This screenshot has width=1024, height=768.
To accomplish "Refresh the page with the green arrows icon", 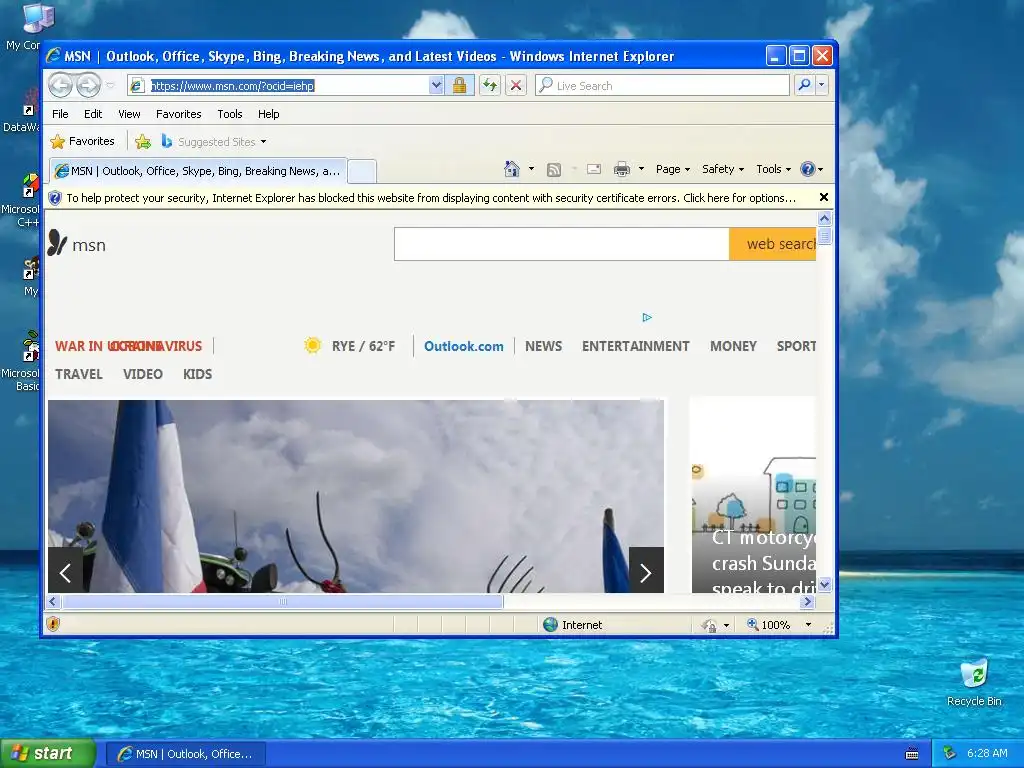I will tap(490, 86).
